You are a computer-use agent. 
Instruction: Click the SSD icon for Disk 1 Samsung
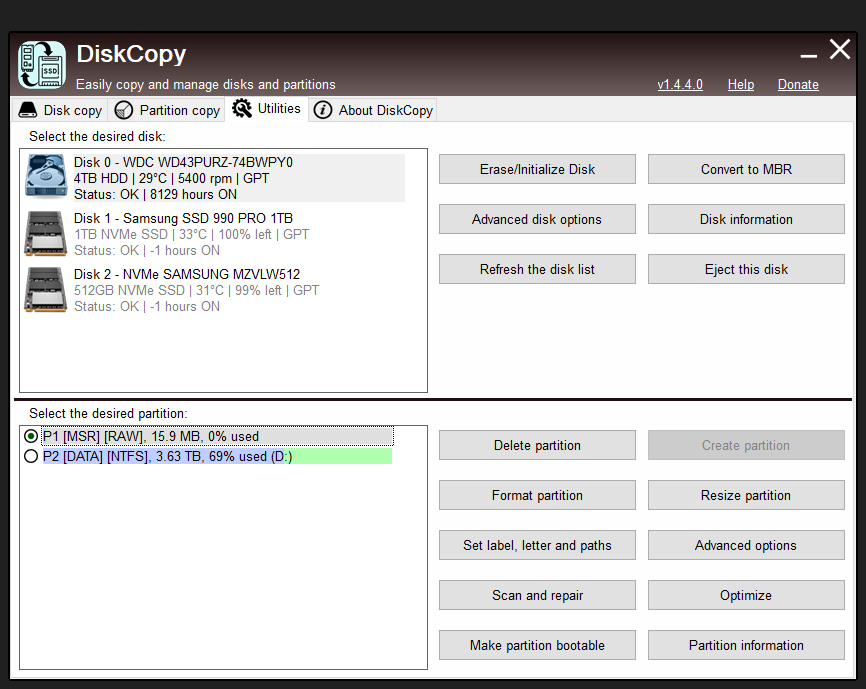44,234
